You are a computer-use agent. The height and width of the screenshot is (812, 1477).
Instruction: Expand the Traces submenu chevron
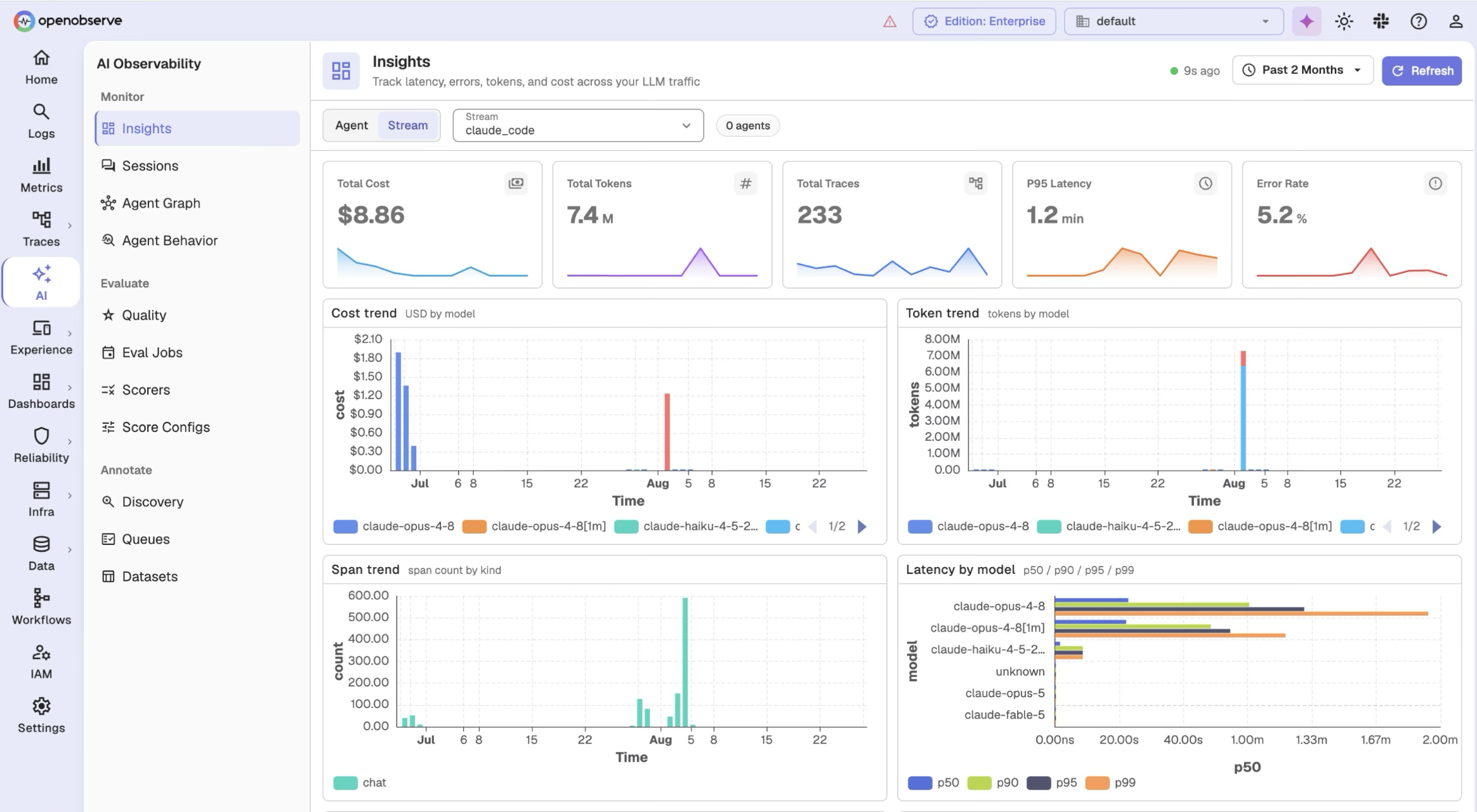(70, 225)
